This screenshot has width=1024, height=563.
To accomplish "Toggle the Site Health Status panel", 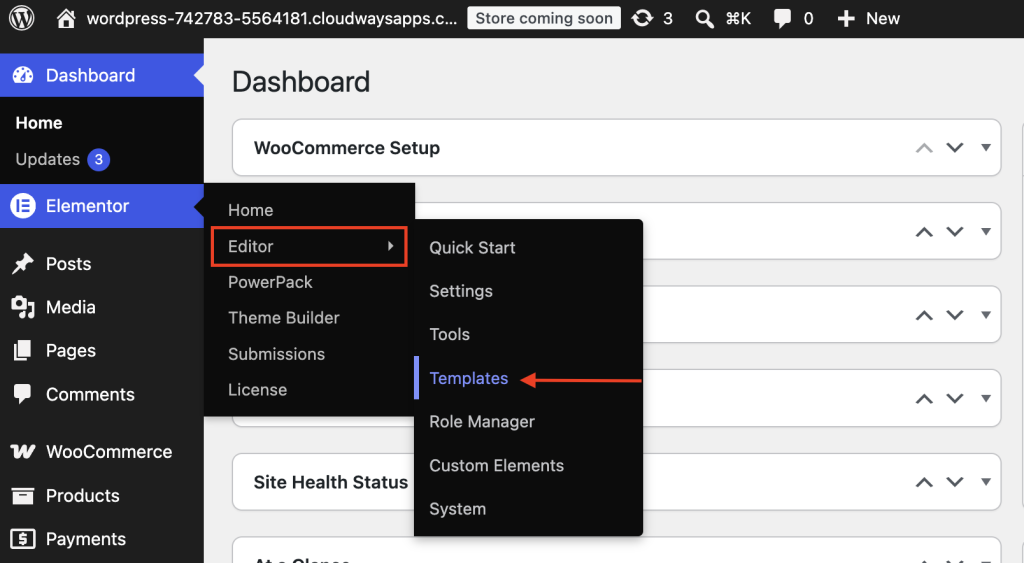I will click(986, 482).
